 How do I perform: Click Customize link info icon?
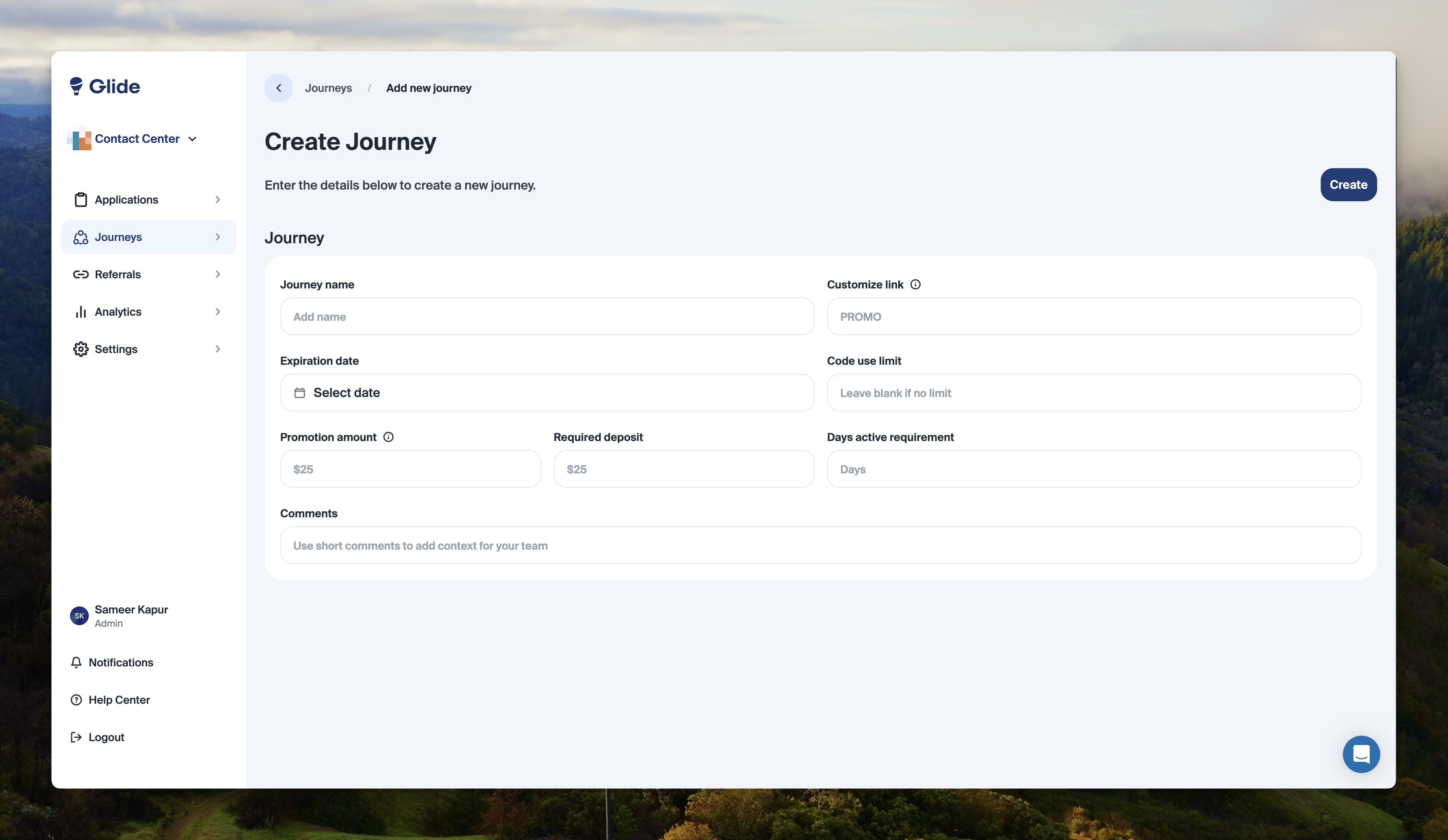tap(916, 285)
